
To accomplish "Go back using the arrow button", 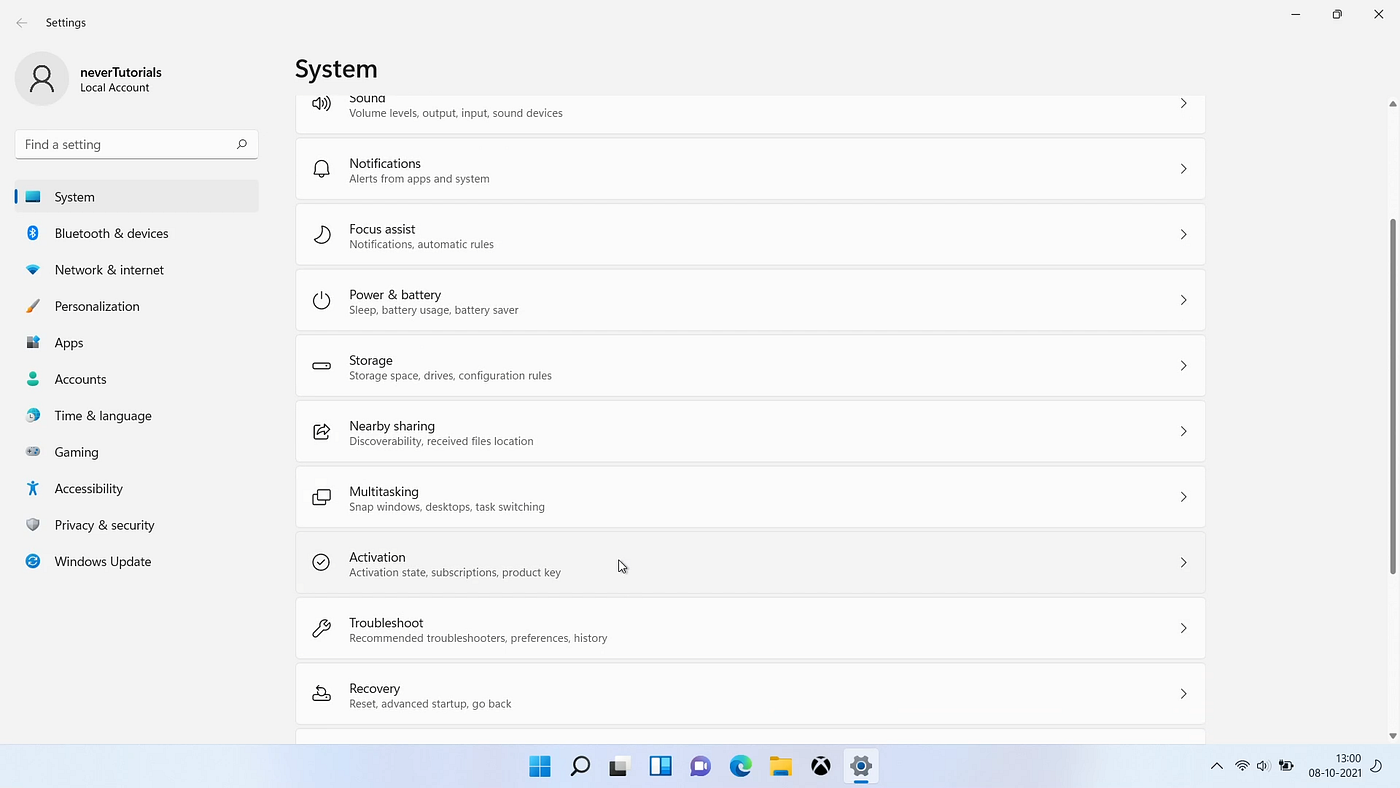I will pyautogui.click(x=22, y=22).
